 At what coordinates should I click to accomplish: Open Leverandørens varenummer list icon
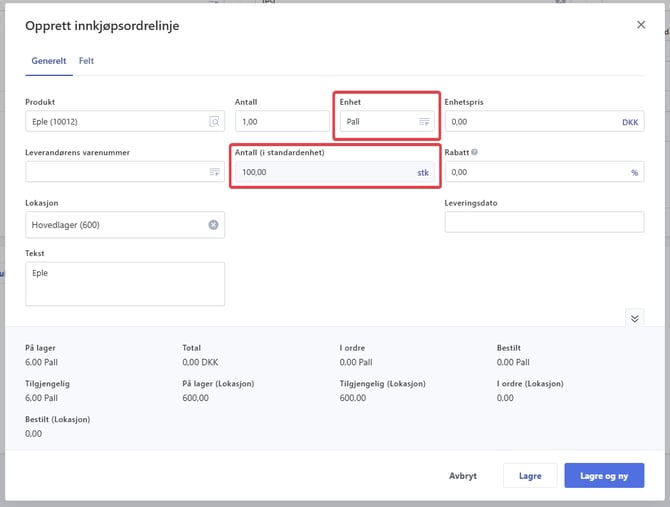click(x=214, y=172)
